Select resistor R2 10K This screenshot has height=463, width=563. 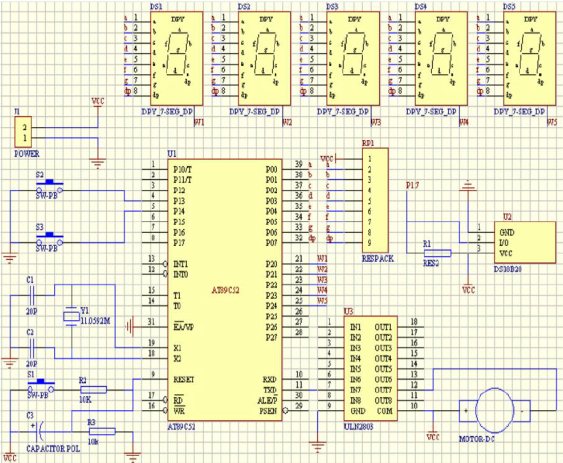(x=93, y=390)
